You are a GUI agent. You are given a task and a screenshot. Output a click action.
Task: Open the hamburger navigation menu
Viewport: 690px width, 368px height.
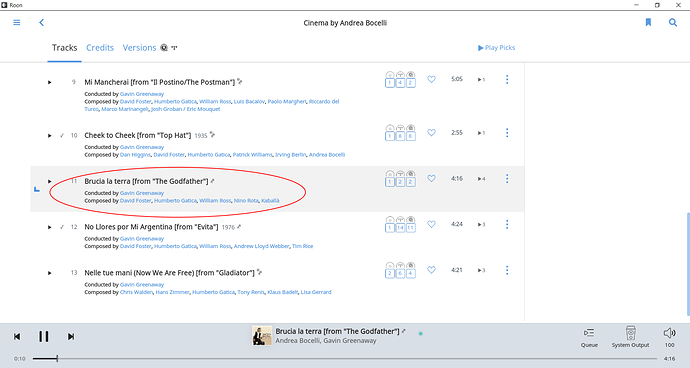(x=17, y=22)
